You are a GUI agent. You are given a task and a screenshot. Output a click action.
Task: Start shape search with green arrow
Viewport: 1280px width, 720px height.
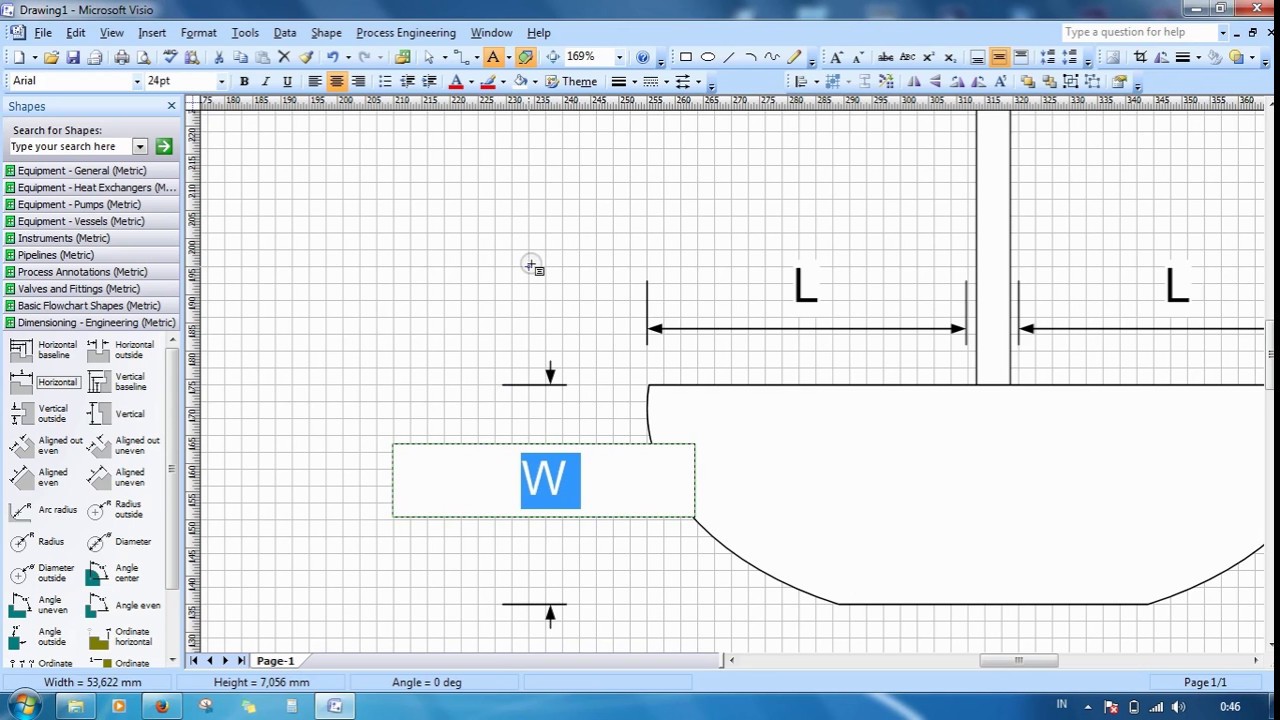point(163,147)
